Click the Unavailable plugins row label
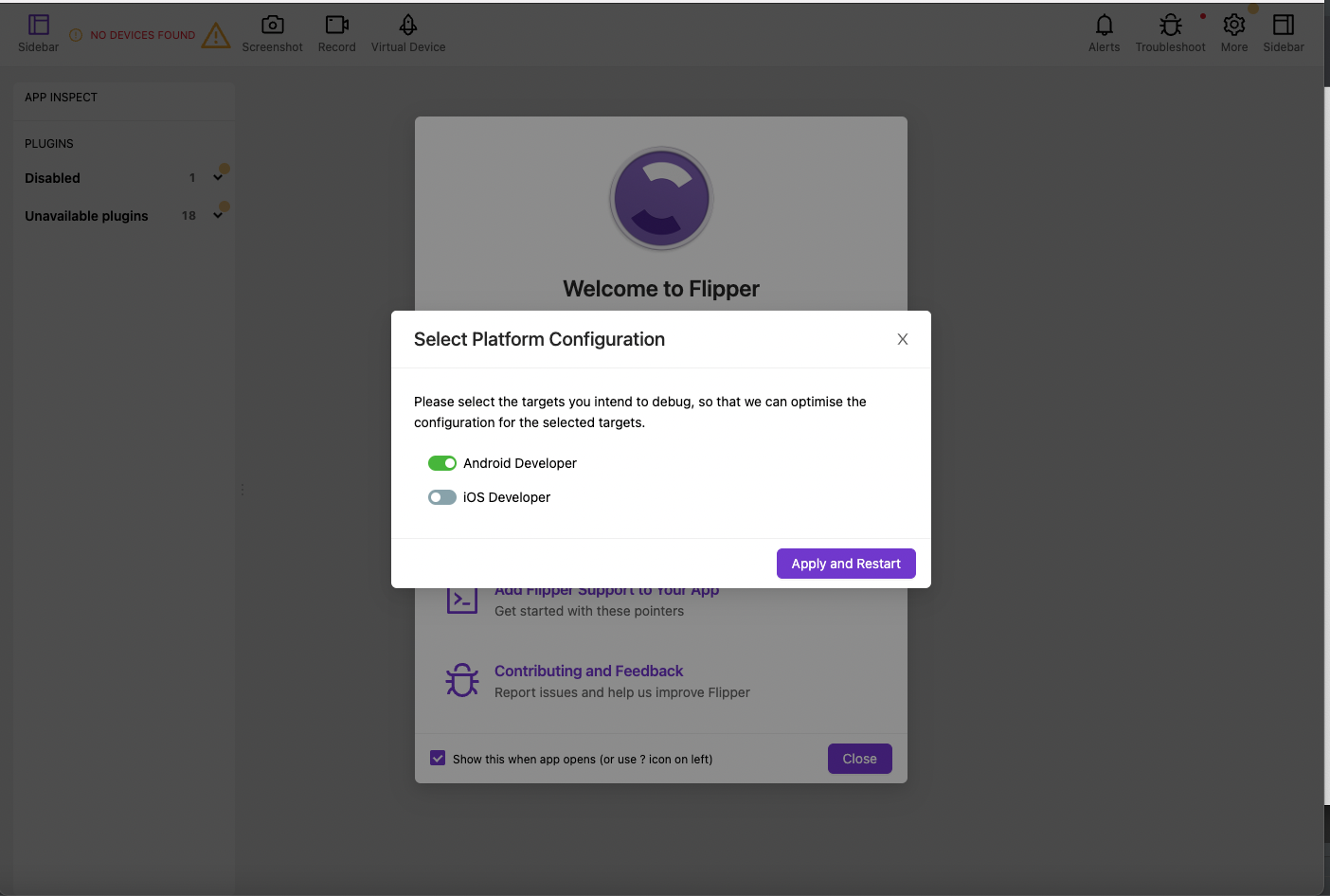Viewport: 1330px width, 896px height. click(x=86, y=216)
